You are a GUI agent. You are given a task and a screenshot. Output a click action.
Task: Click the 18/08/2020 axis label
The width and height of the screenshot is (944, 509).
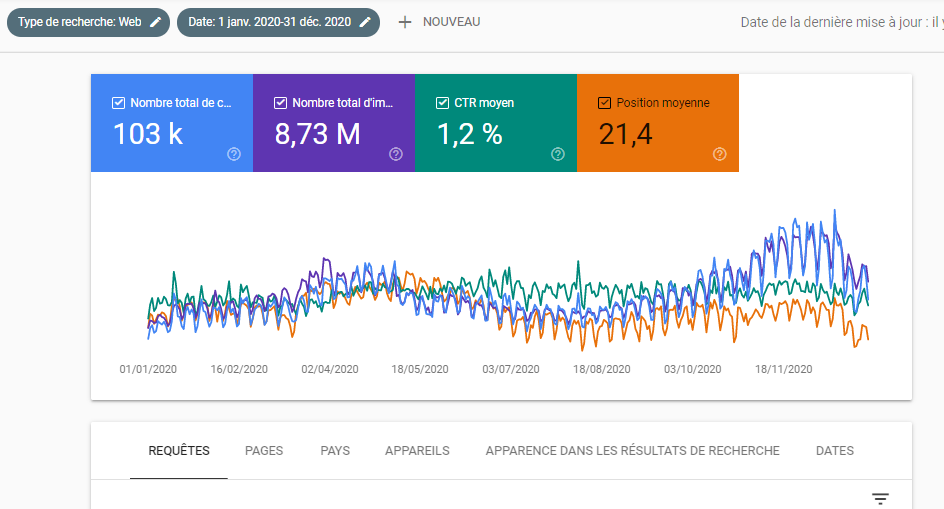(601, 369)
